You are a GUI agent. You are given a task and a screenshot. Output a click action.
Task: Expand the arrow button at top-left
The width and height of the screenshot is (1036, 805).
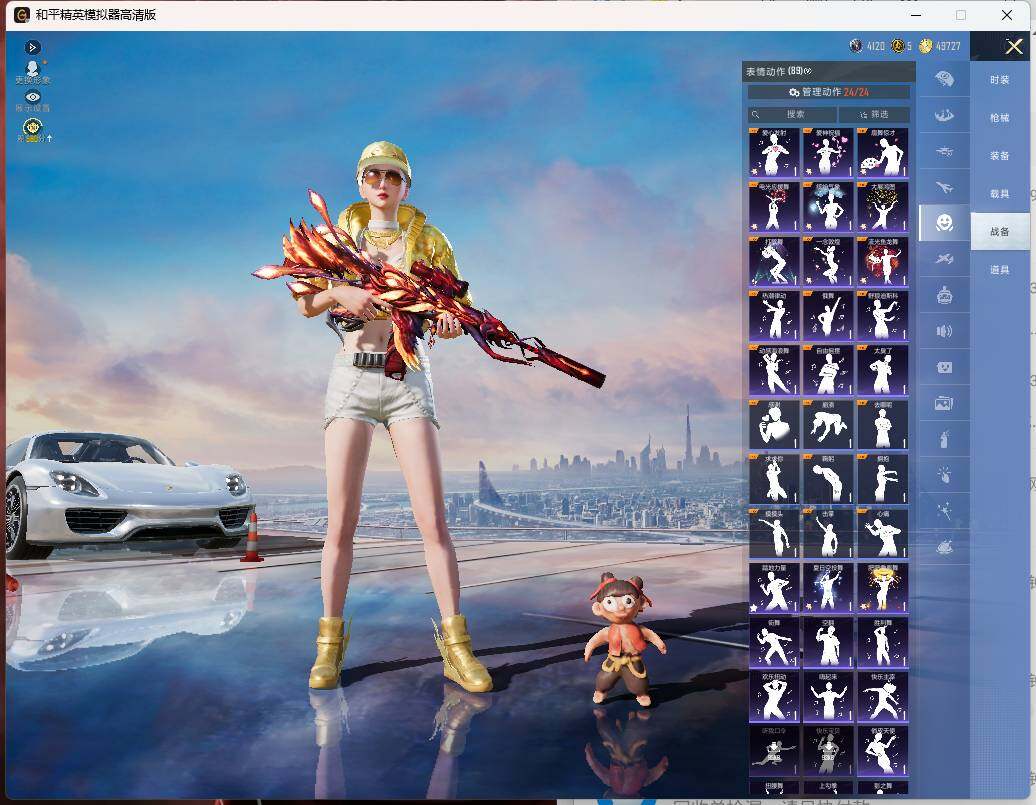point(32,47)
